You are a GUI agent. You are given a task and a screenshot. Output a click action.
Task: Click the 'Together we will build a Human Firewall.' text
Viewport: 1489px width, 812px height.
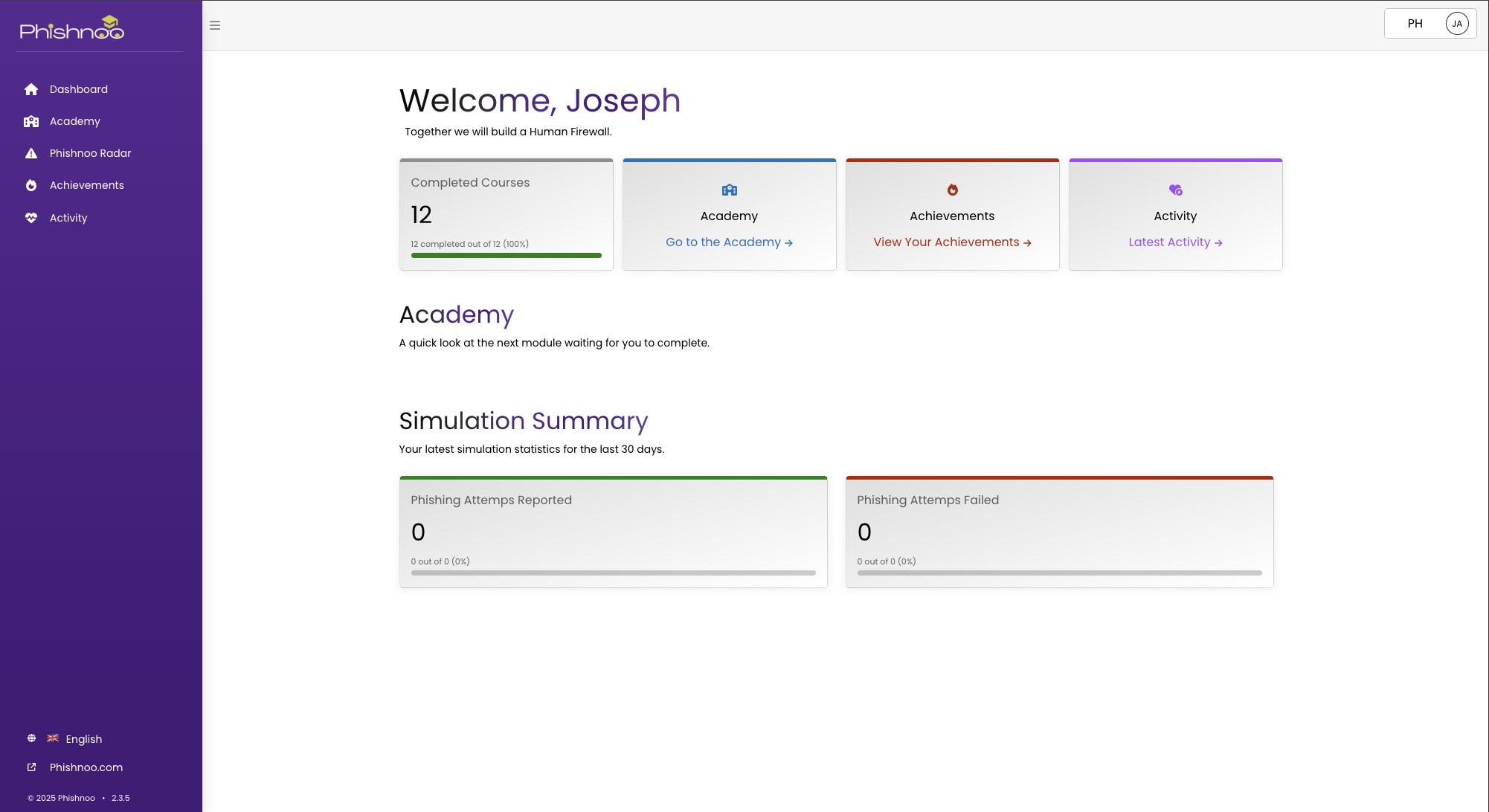click(x=508, y=132)
